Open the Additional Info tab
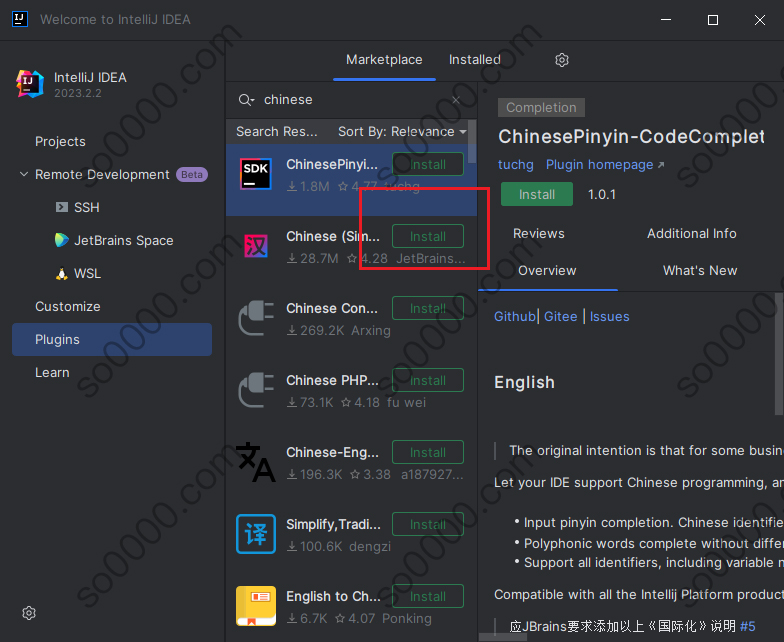Image resolution: width=784 pixels, height=642 pixels. 692,234
